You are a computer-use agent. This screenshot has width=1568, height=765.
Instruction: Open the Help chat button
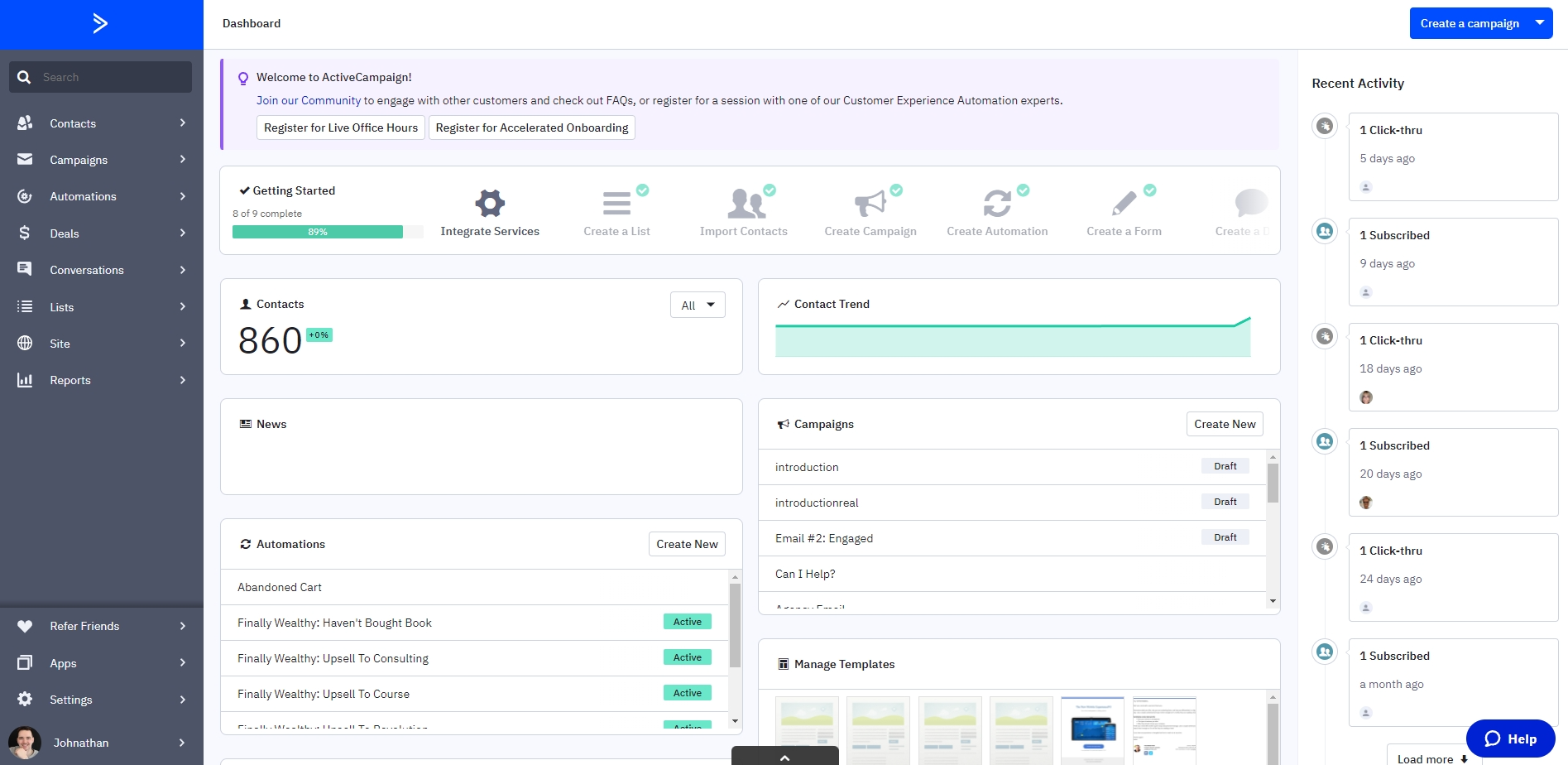[1510, 739]
